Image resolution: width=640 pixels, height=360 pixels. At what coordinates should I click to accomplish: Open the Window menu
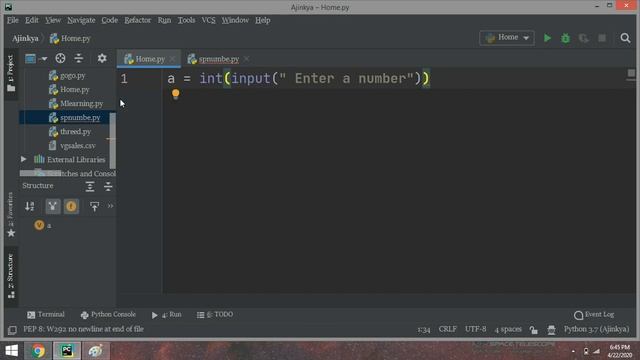tap(235, 20)
